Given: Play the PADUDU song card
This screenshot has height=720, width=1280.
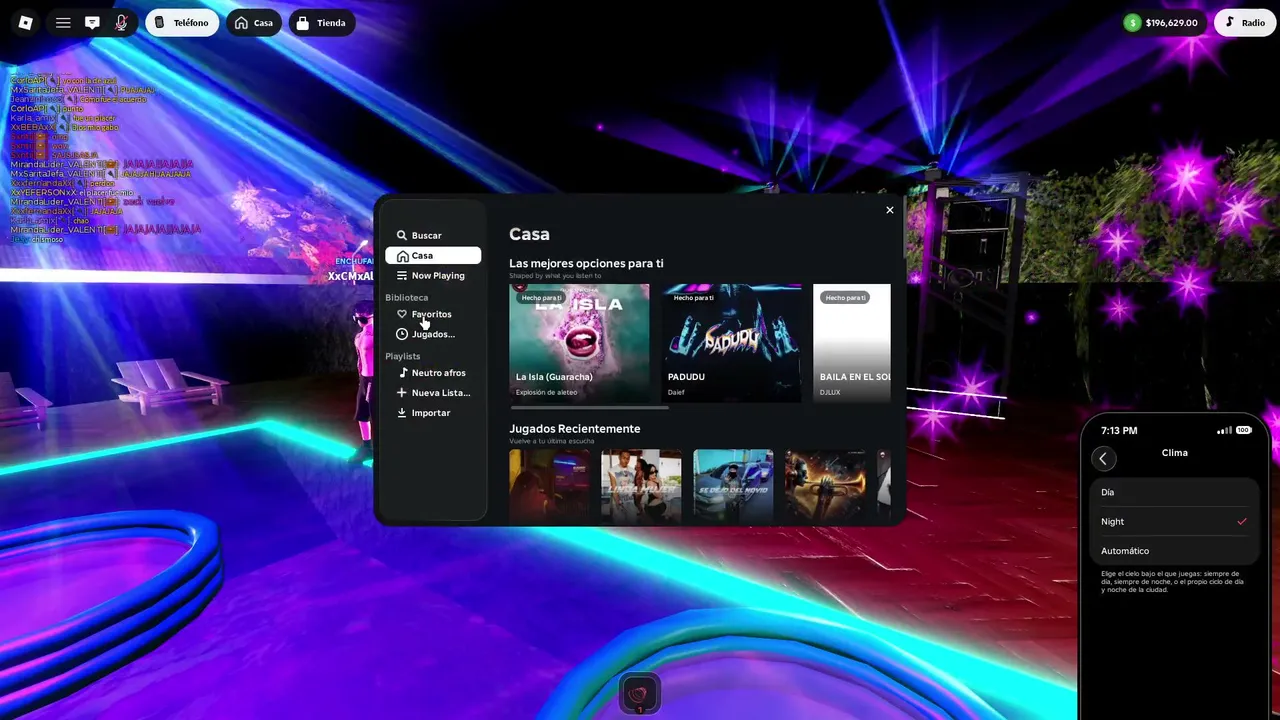Looking at the screenshot, I should pyautogui.click(x=731, y=343).
